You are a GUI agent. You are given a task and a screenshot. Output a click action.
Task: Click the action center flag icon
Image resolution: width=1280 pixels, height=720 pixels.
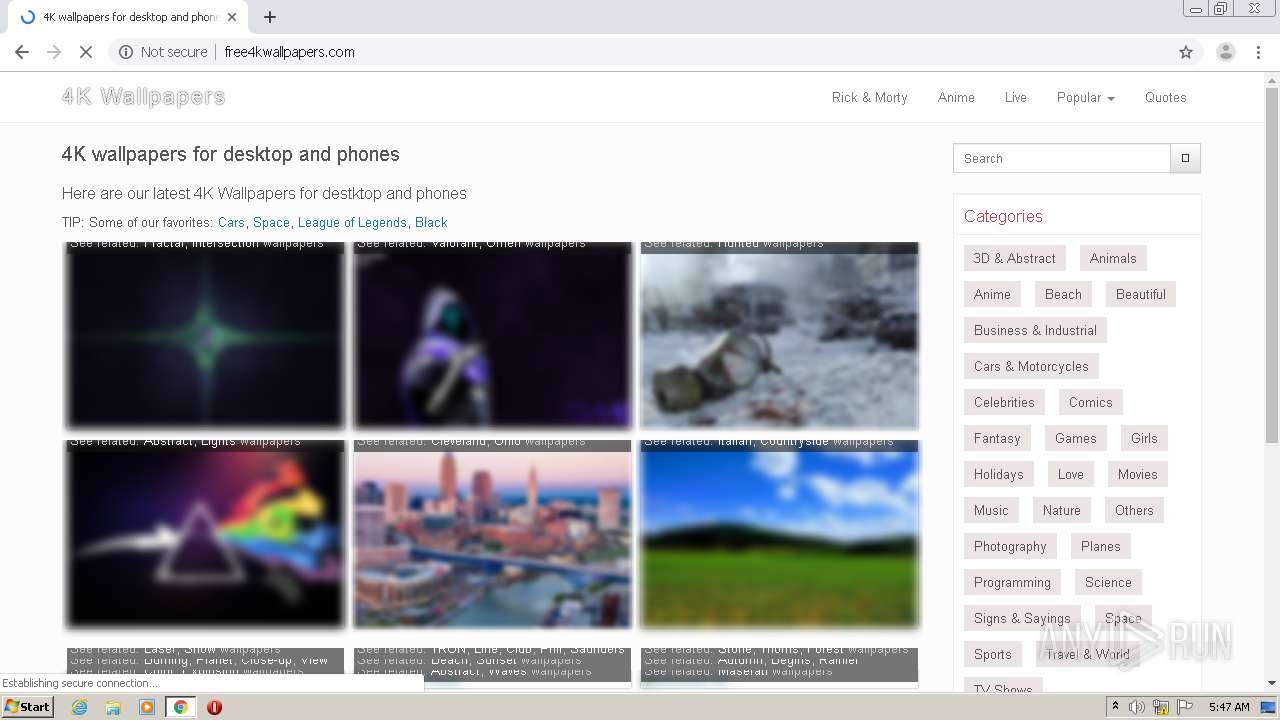(1185, 707)
